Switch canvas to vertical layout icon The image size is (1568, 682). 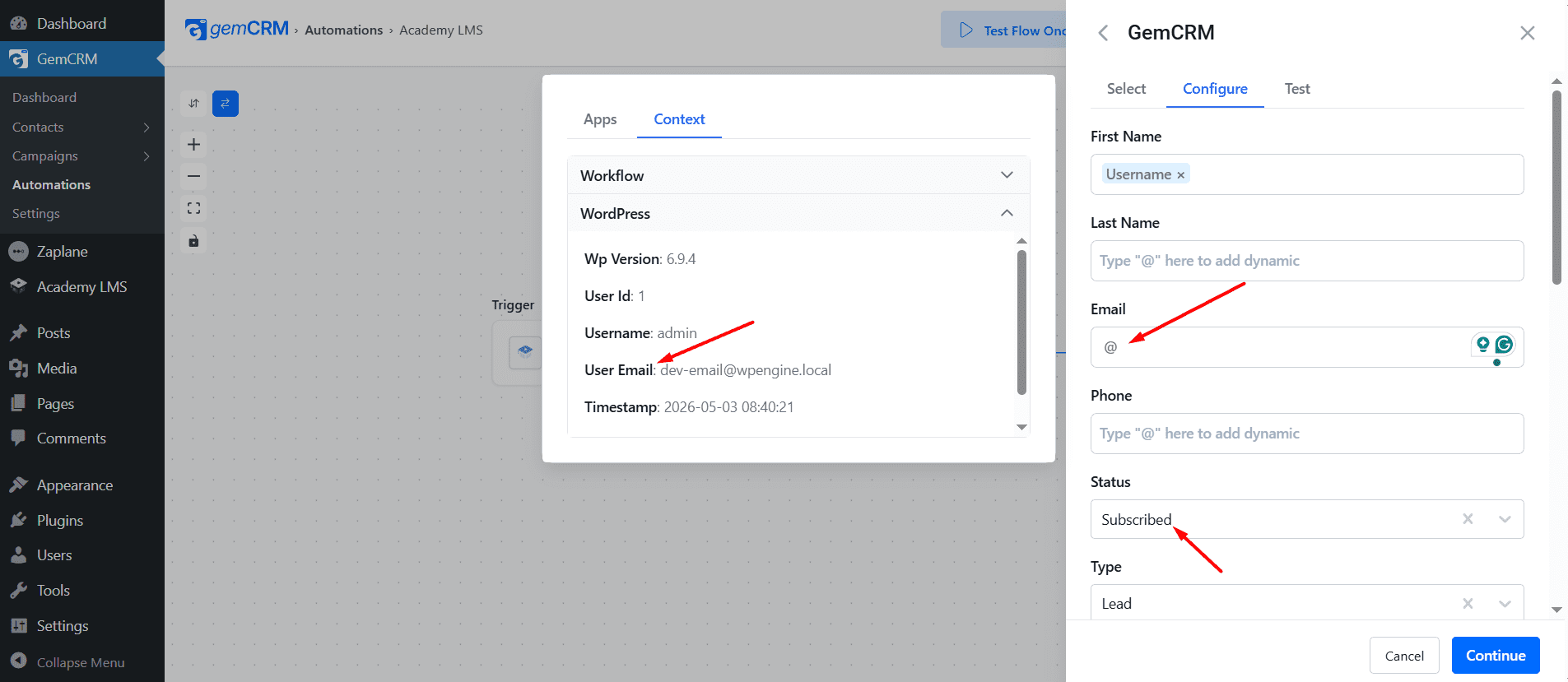(x=193, y=104)
